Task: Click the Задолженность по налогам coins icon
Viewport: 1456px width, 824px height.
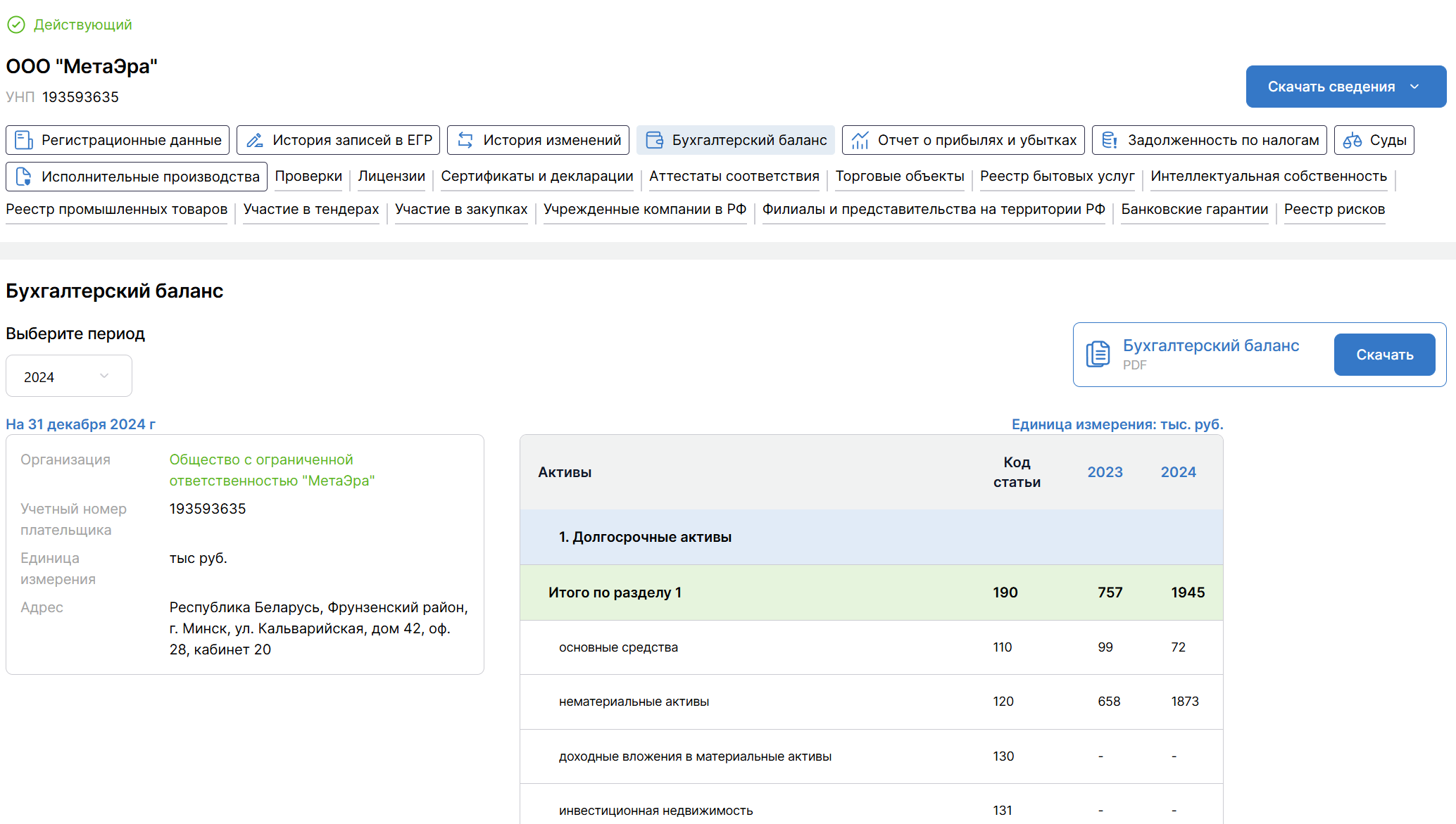Action: [1110, 140]
